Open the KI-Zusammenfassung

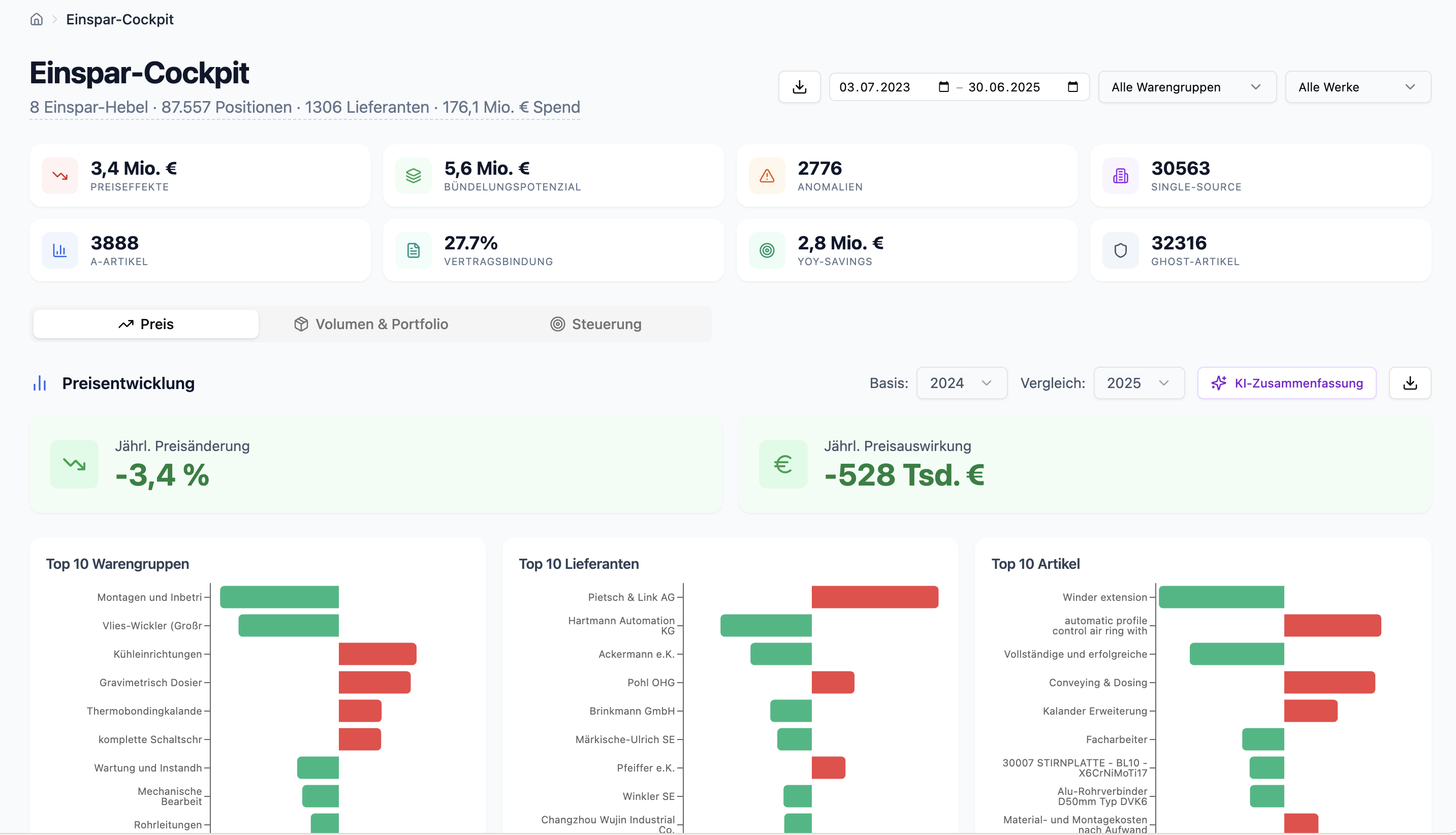coord(1286,383)
